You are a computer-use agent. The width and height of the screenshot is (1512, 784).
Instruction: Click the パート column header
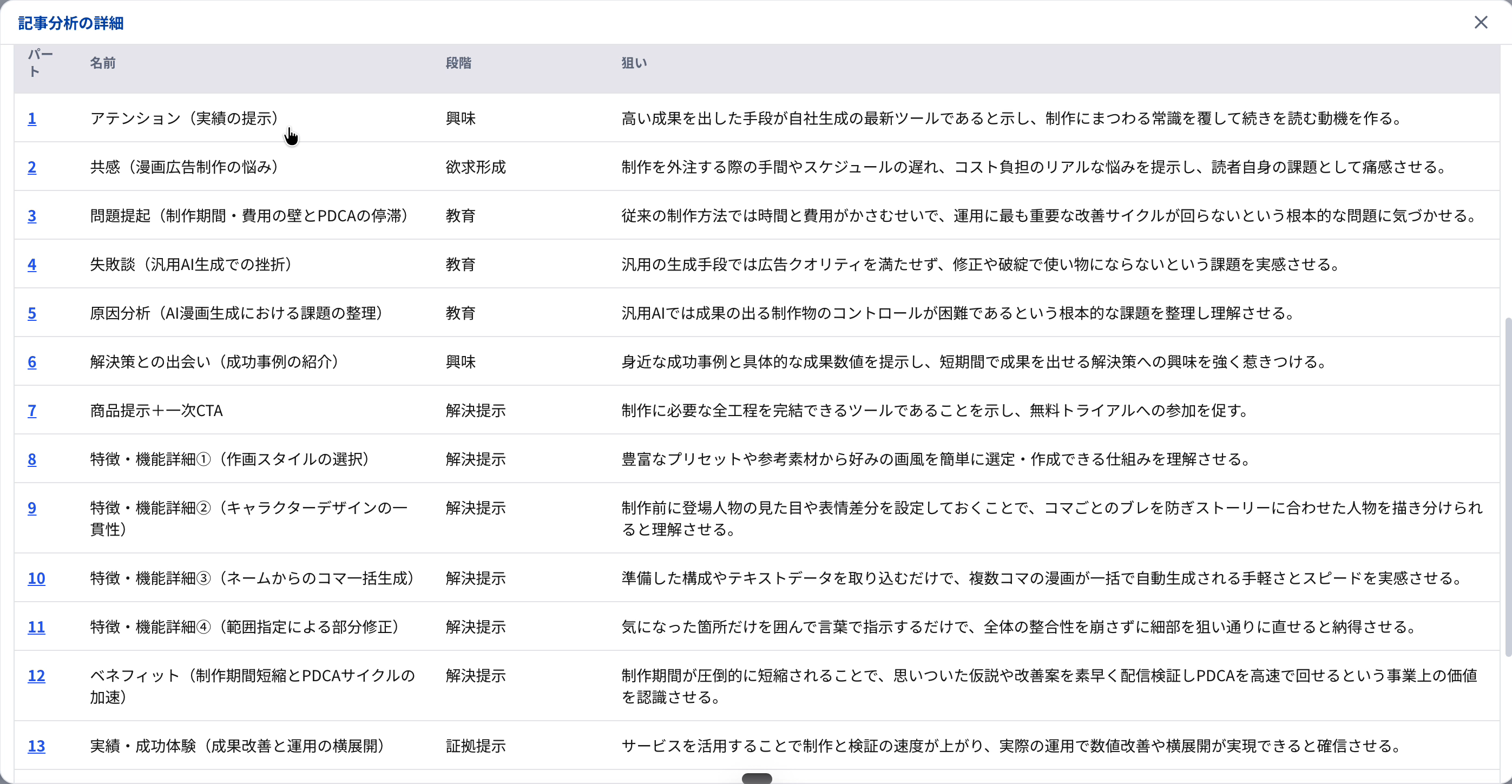point(40,63)
